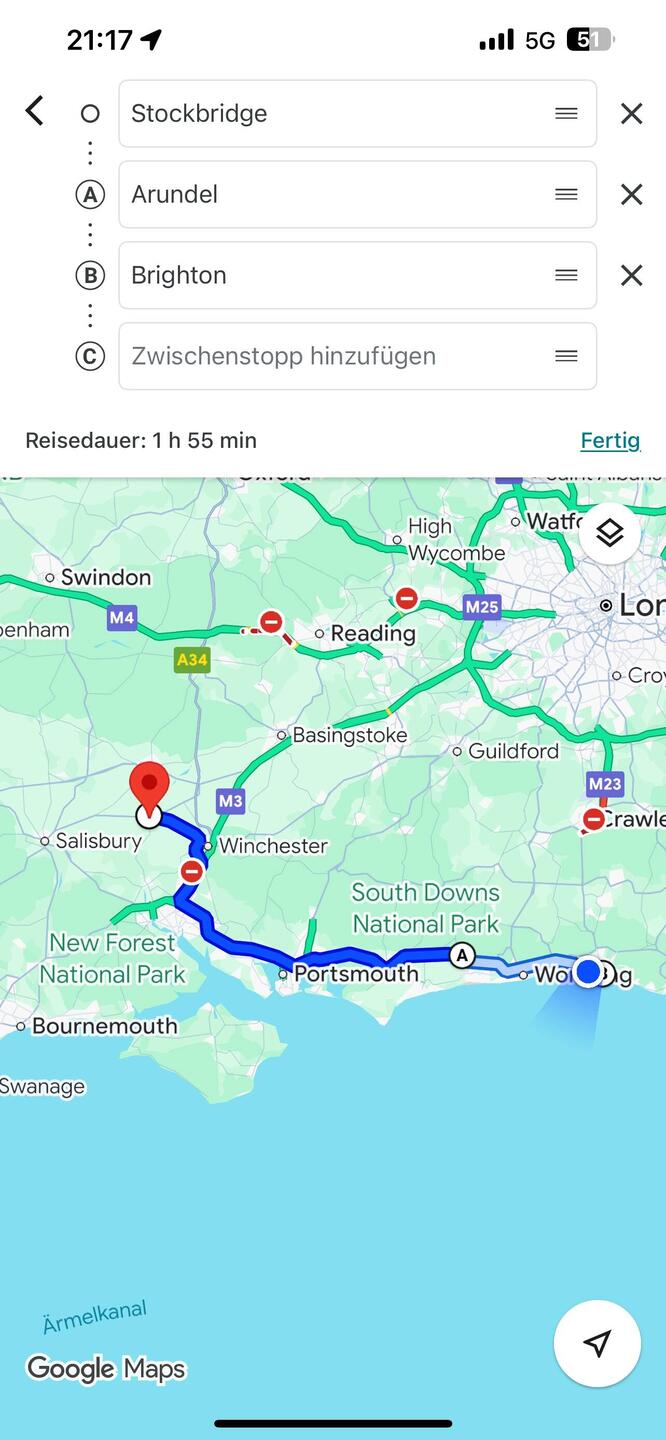Delete the Brighton stop with its X
The height and width of the screenshot is (1440, 666).
631,275
